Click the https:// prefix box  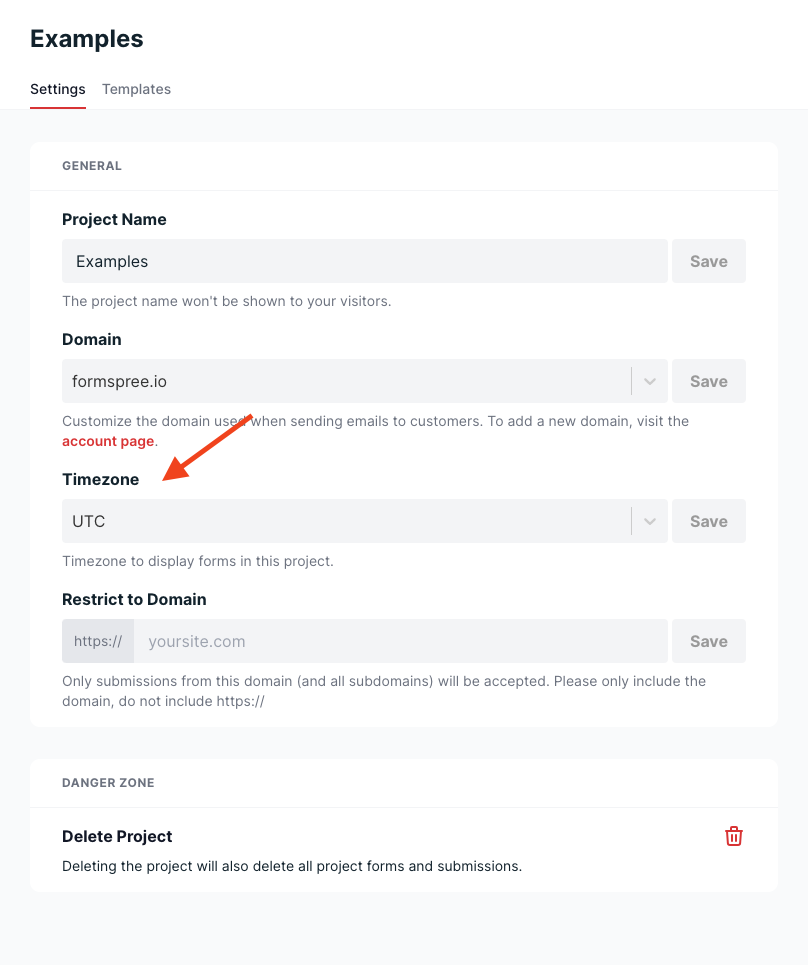click(x=98, y=641)
